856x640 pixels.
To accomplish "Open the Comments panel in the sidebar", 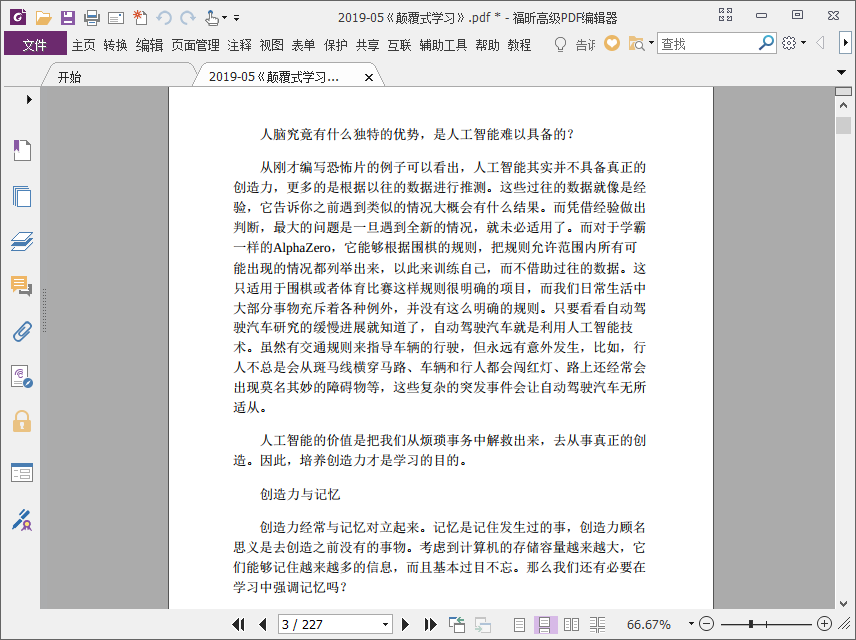I will [x=22, y=286].
